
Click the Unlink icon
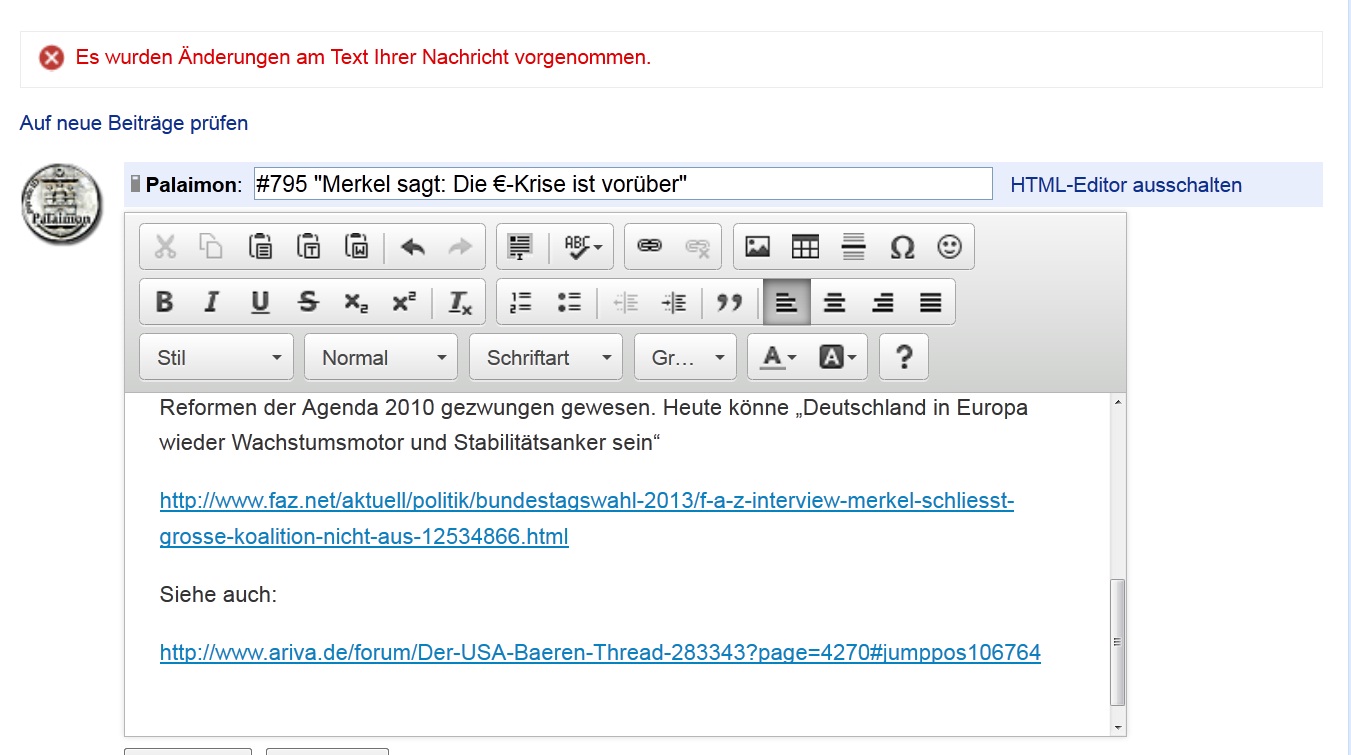click(697, 247)
